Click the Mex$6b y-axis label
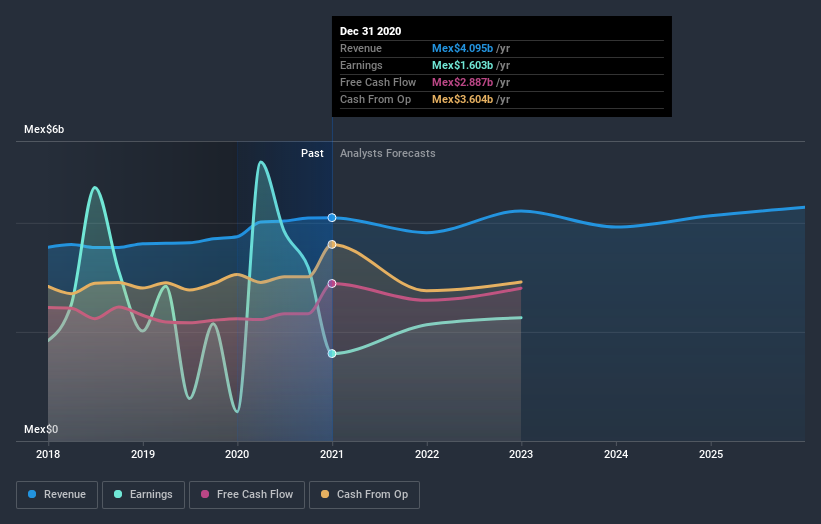 tap(44, 129)
